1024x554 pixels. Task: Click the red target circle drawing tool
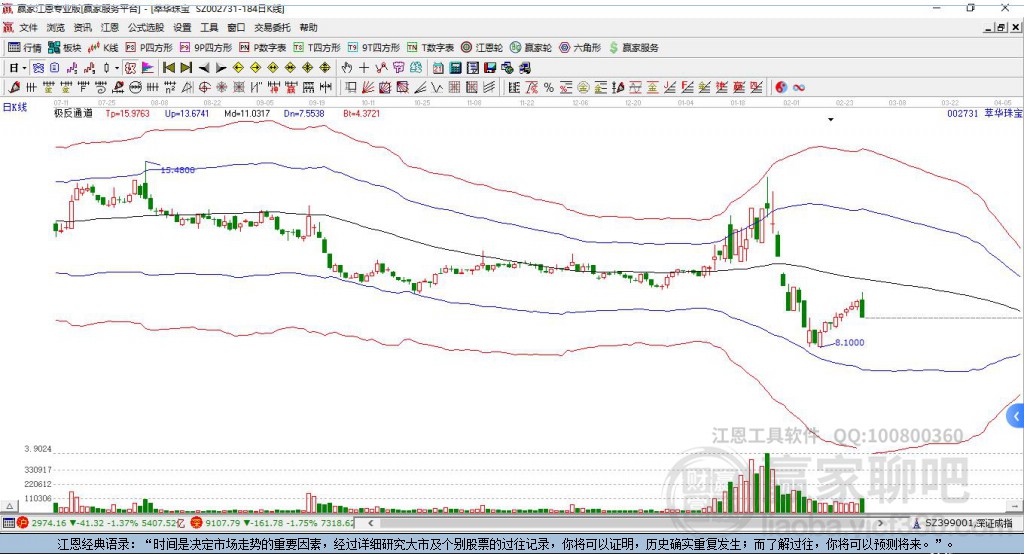pyautogui.click(x=204, y=88)
